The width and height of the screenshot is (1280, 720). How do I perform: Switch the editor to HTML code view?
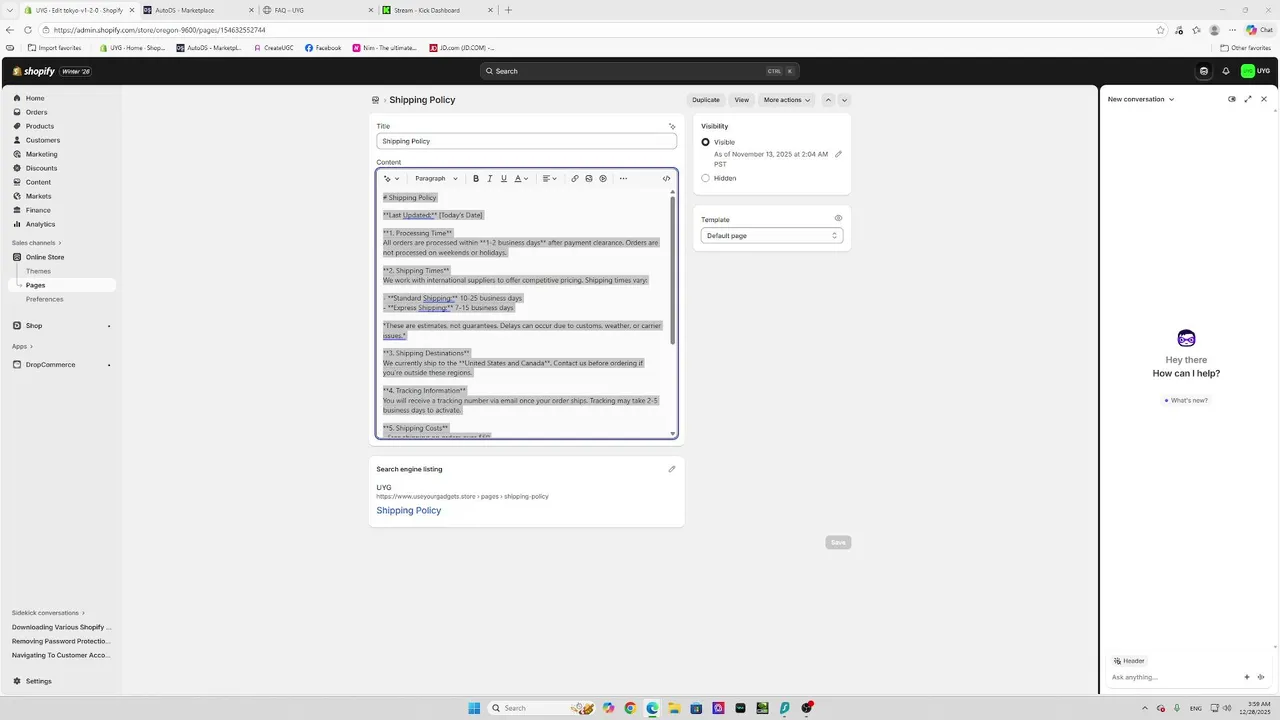coord(667,179)
